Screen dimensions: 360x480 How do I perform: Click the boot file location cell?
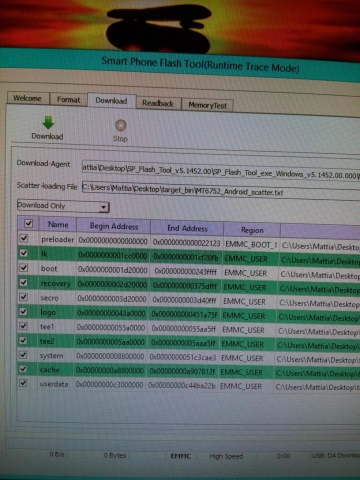pyautogui.click(x=319, y=275)
